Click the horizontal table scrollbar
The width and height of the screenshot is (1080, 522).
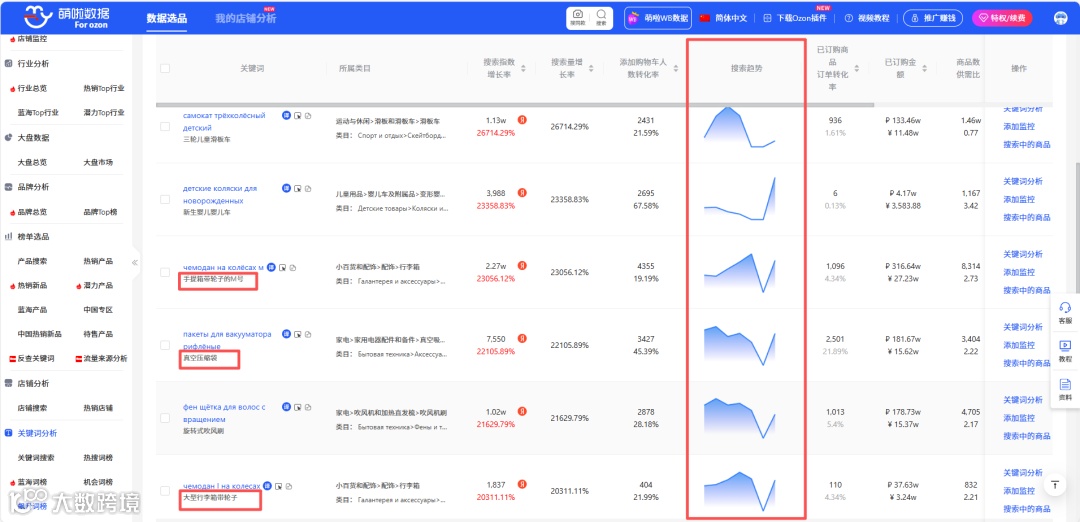point(515,105)
